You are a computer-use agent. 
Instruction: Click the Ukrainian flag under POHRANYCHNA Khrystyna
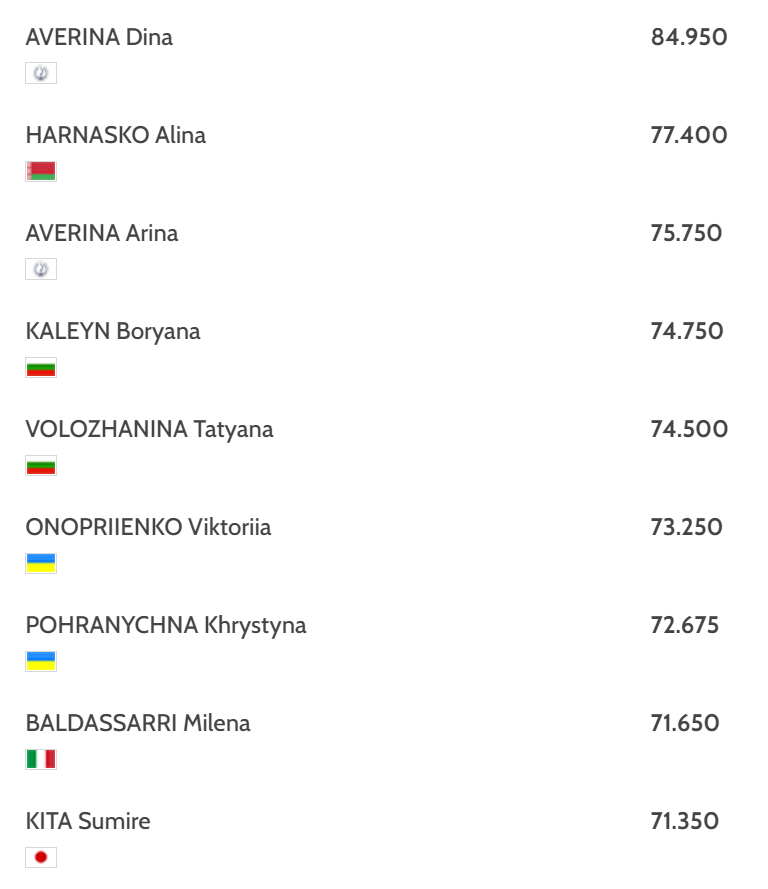tap(41, 661)
